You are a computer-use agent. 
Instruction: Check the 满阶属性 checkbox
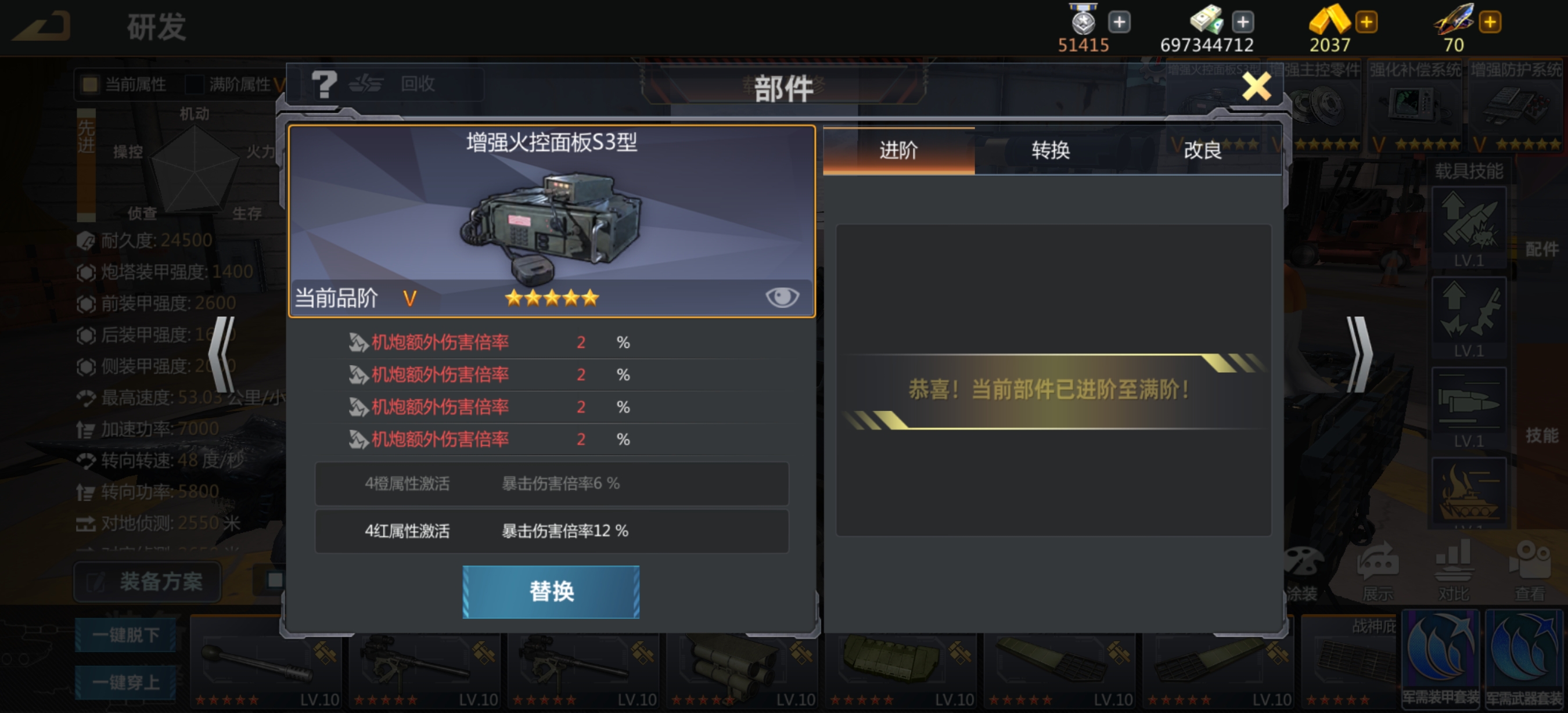pos(194,85)
